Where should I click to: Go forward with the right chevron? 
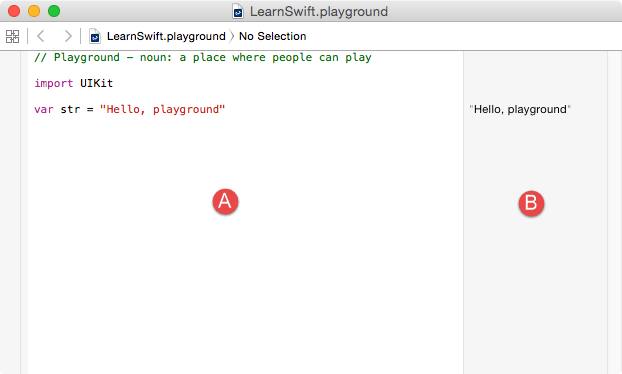(x=68, y=36)
